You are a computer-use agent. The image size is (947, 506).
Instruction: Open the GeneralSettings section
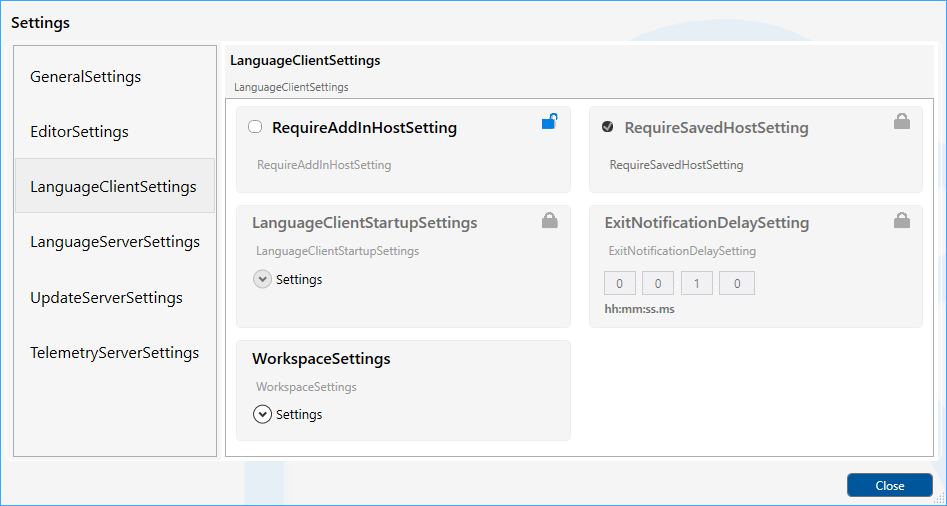coord(86,77)
